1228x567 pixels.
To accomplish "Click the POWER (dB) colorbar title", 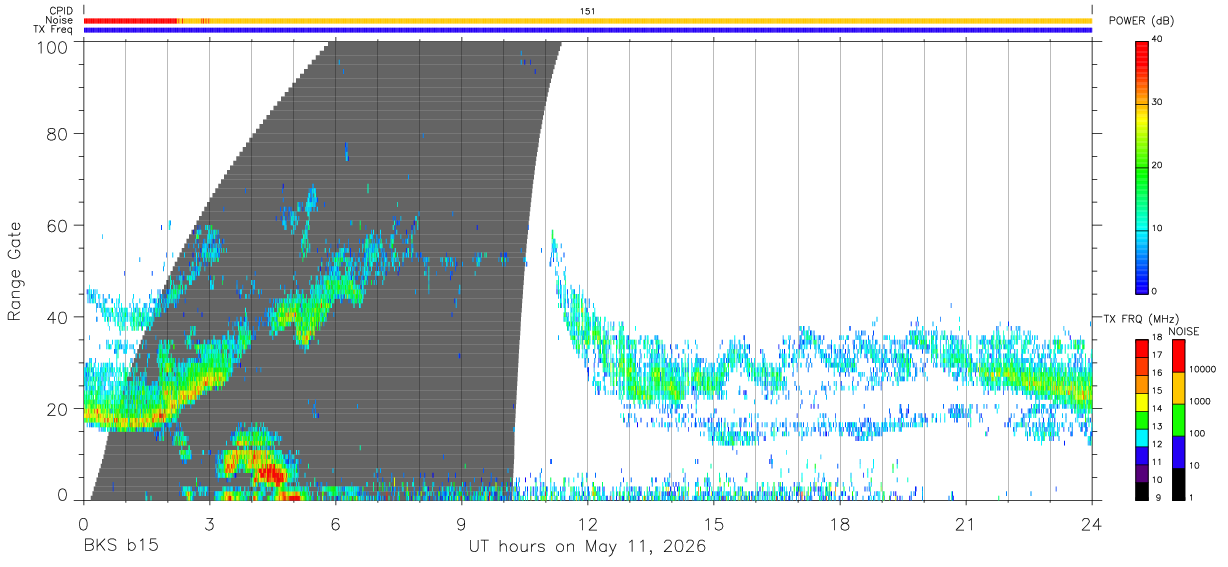I will [x=1141, y=21].
